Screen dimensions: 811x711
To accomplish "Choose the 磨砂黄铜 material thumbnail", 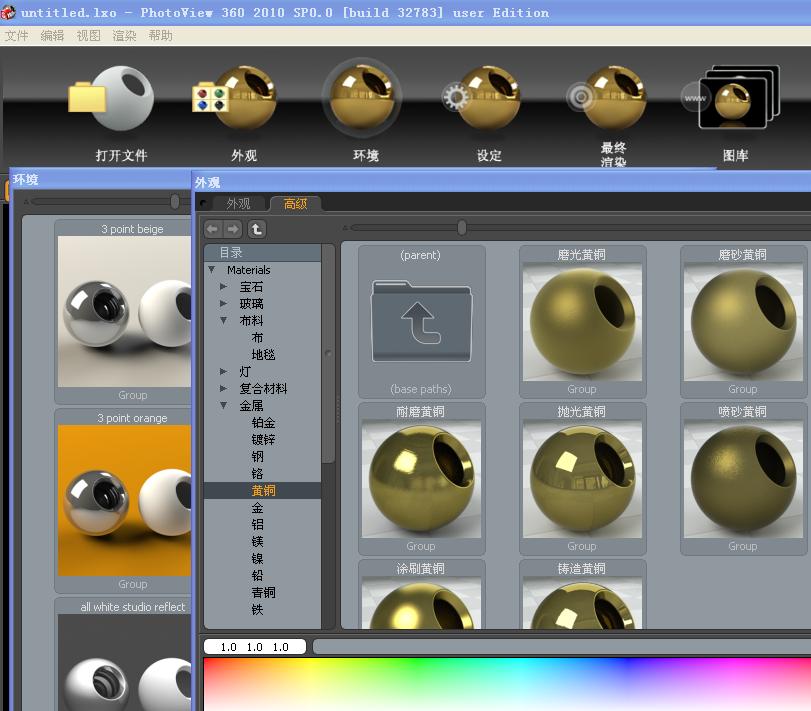I will [x=743, y=322].
